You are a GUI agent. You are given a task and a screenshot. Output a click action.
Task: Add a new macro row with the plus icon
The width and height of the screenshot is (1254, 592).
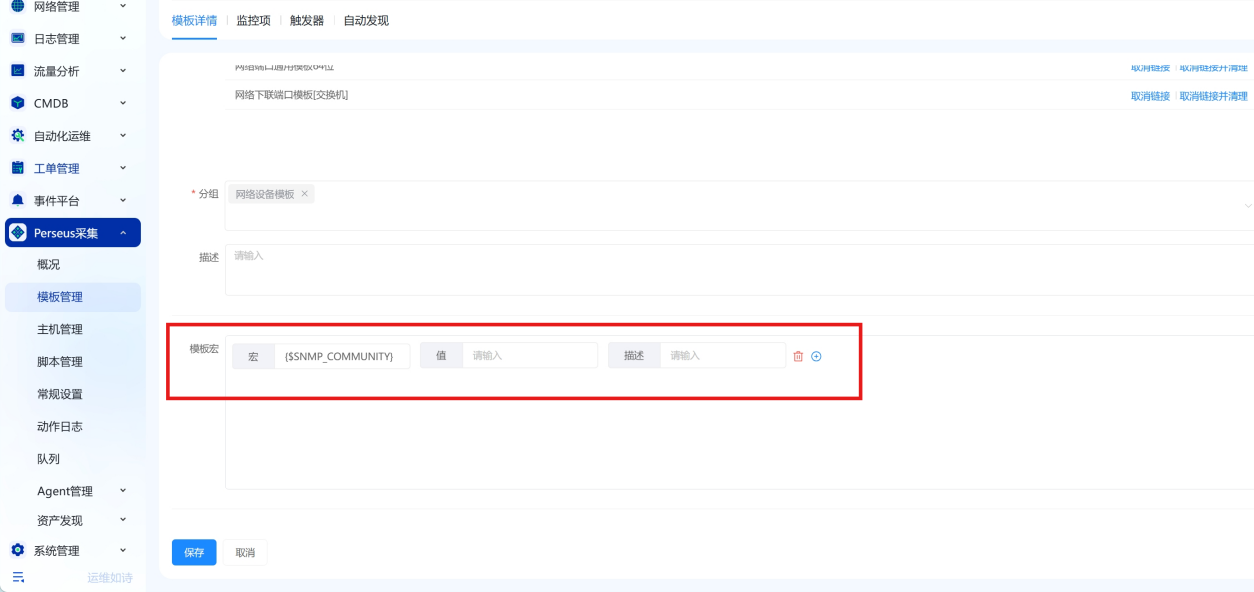coord(816,356)
